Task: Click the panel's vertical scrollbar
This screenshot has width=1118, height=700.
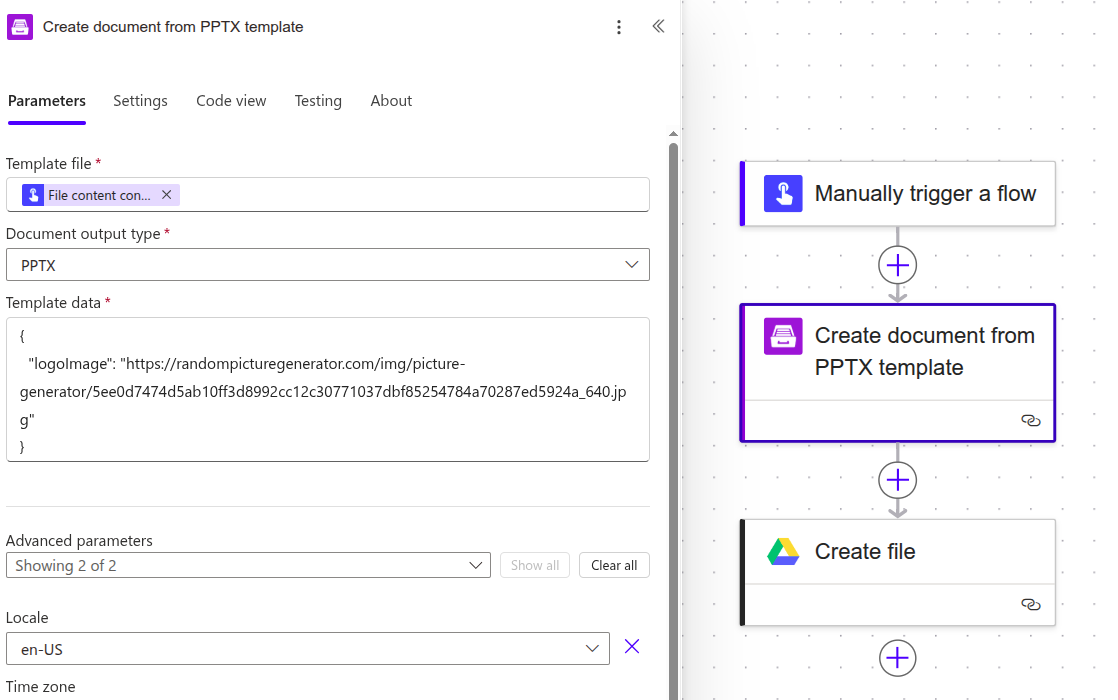Action: [x=673, y=400]
